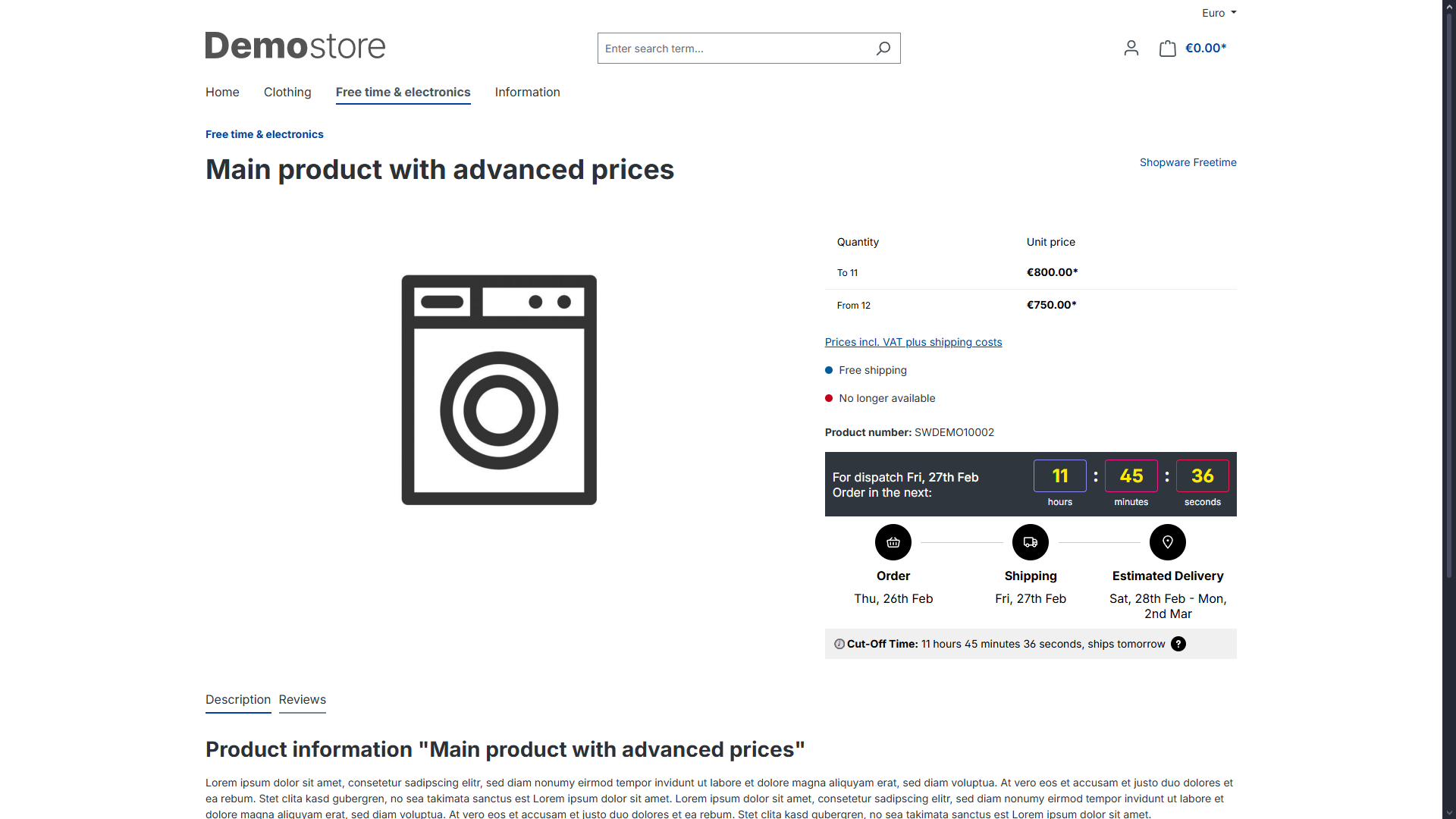The image size is (1456, 819).
Task: Click the search magnifier icon
Action: [x=883, y=49]
